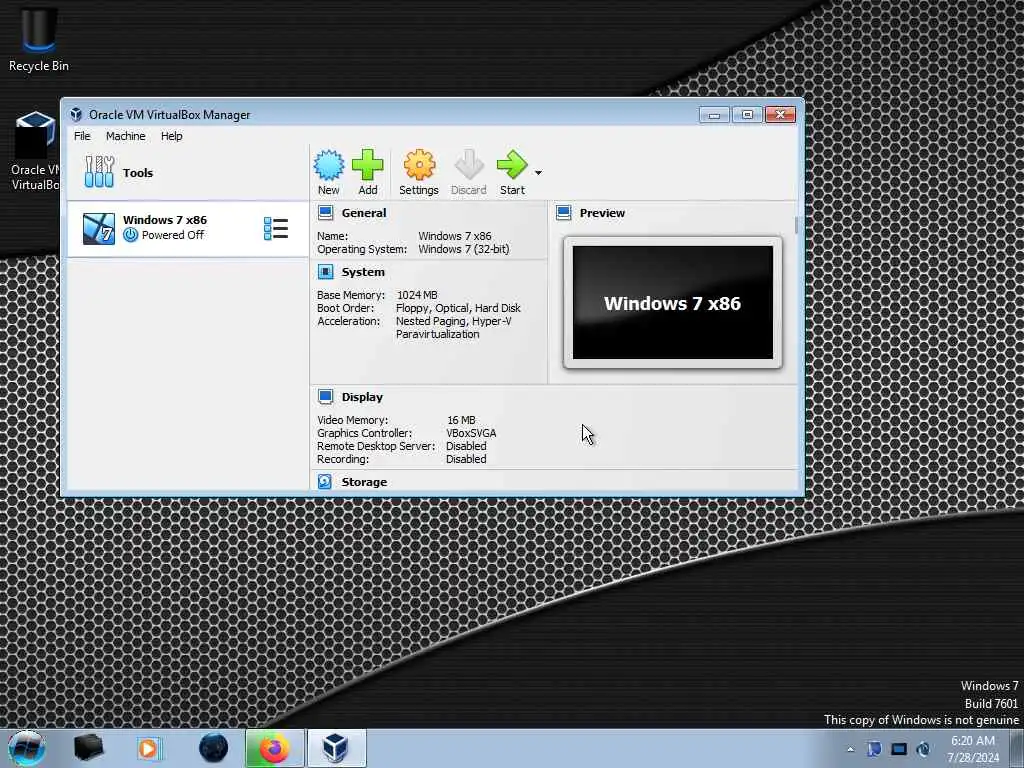1024x768 pixels.
Task: Click the Action Center flag tray icon
Action: (x=874, y=749)
